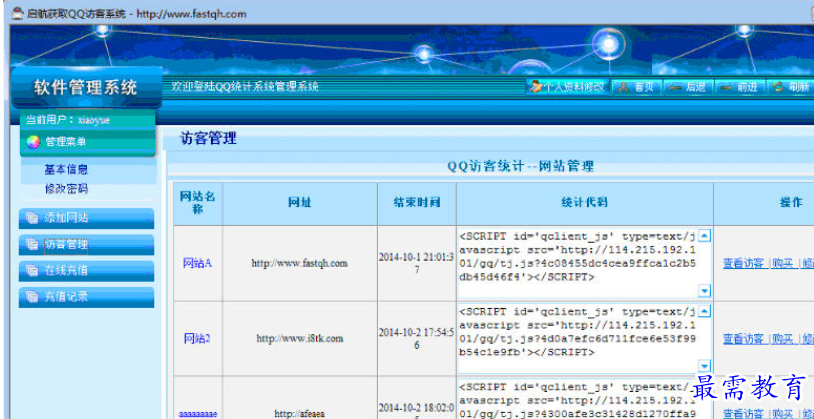Click scroll-down arrow in 网站A code box
Screen dimensions: 814x419
(704, 291)
